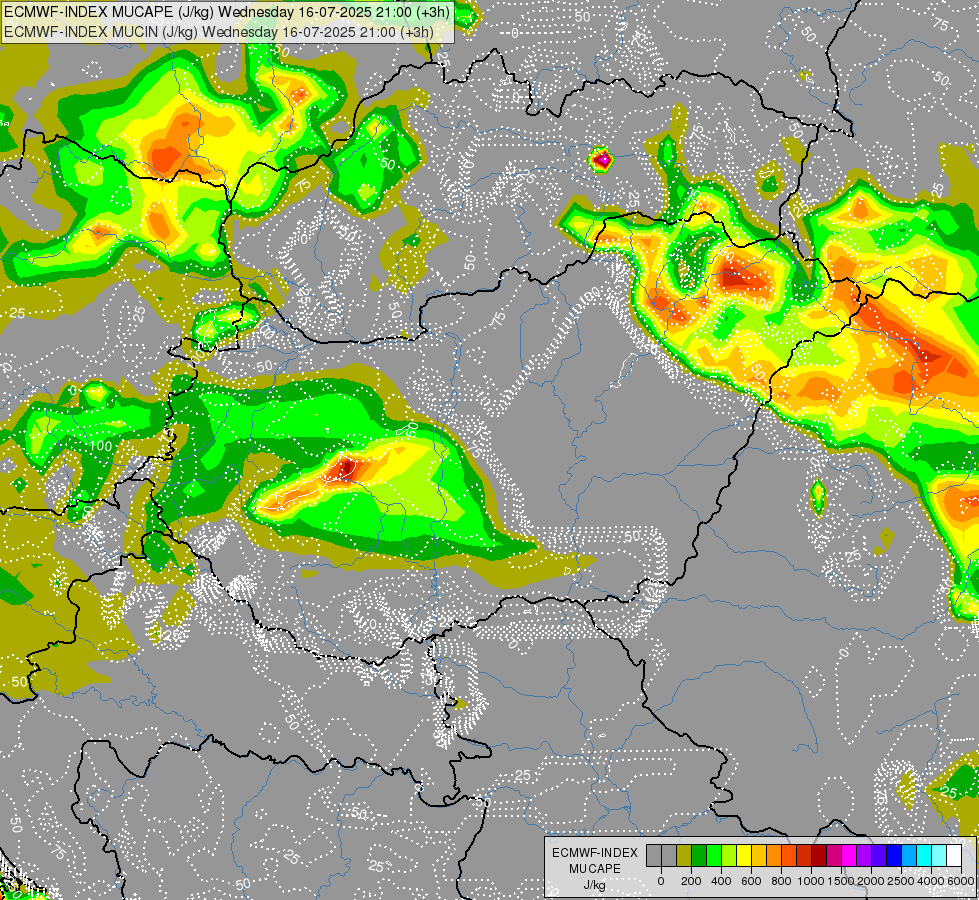
Task: Click the MUCIN title line in the header
Action: pos(219,31)
